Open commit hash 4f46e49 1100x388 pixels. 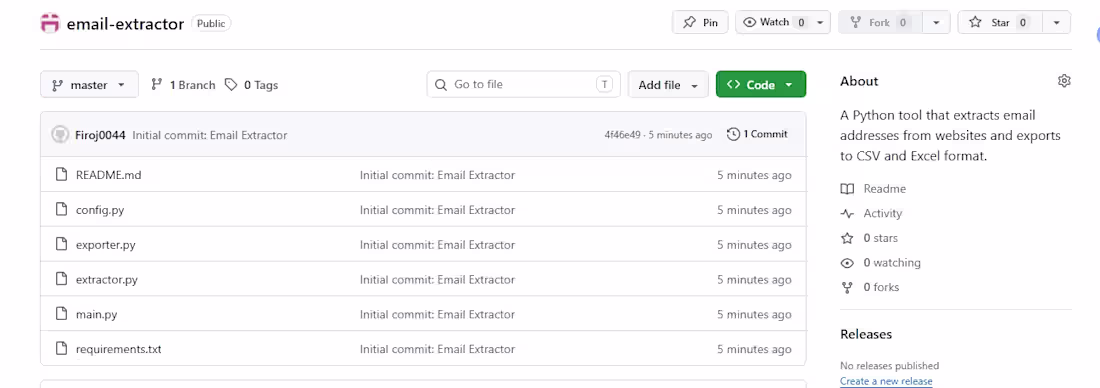(x=623, y=135)
